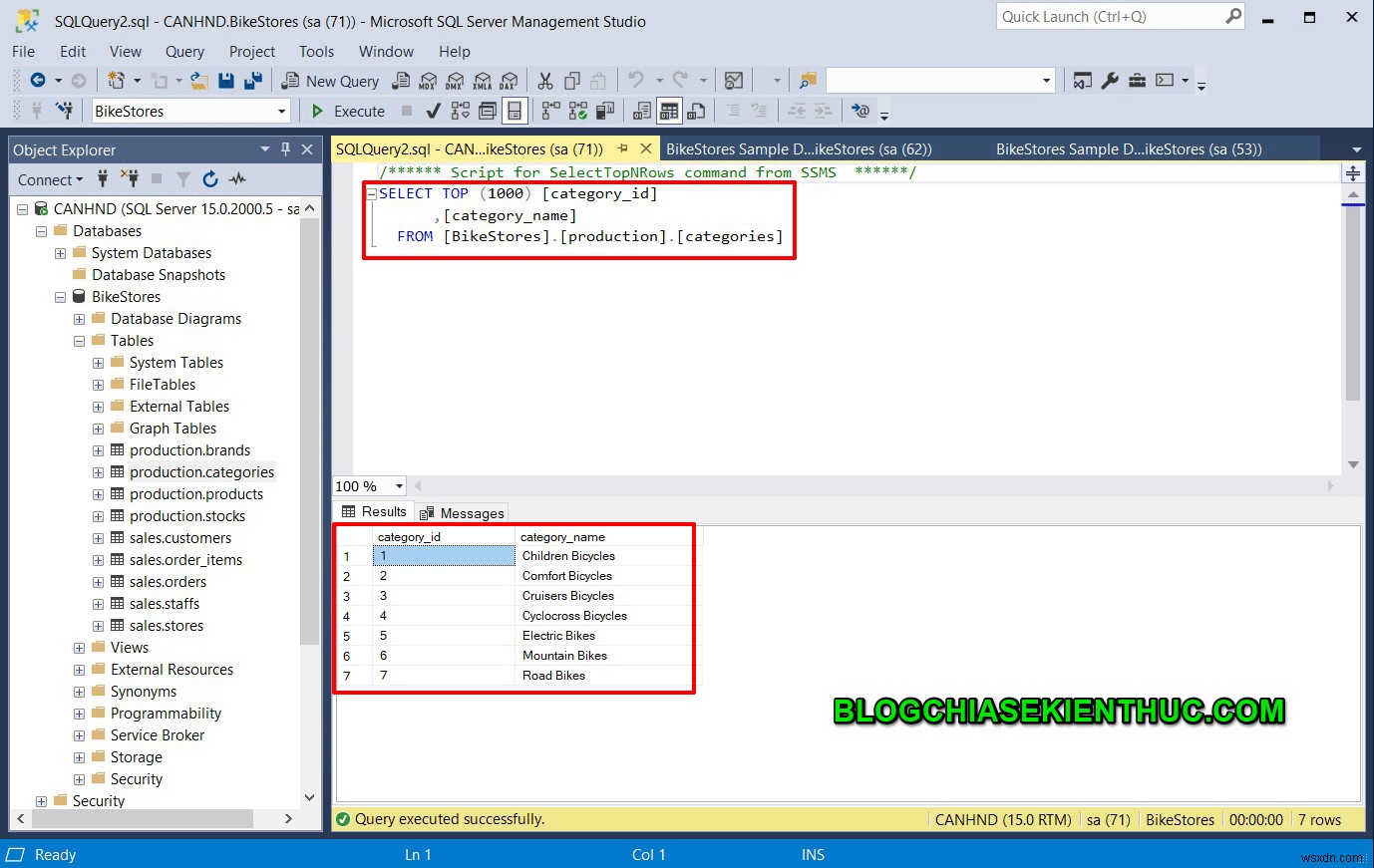Open the Query menu
Viewport: 1374px width, 868px height.
184,51
